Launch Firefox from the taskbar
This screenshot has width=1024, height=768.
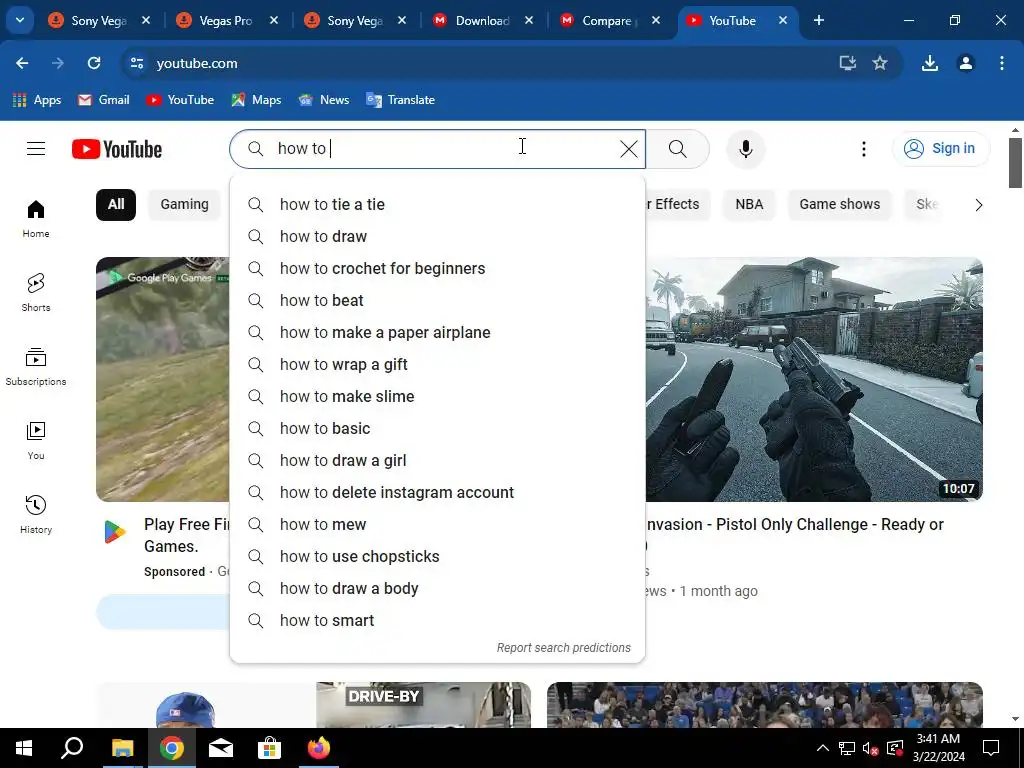click(319, 748)
